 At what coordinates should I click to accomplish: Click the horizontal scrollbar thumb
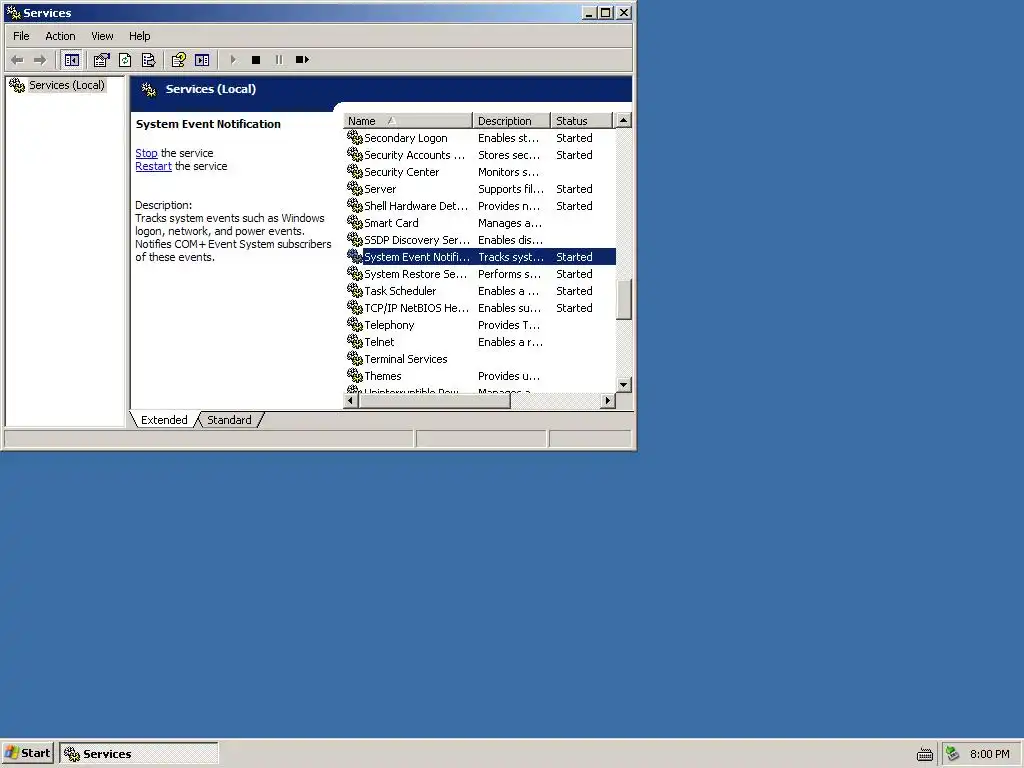434,400
